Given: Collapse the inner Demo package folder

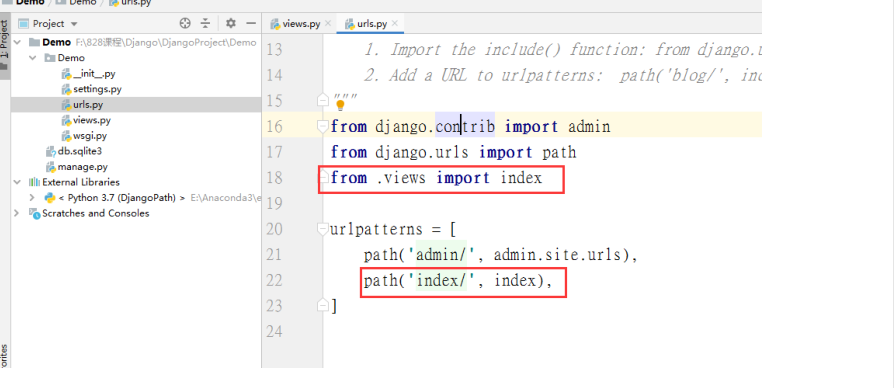Looking at the screenshot, I should [x=32, y=58].
